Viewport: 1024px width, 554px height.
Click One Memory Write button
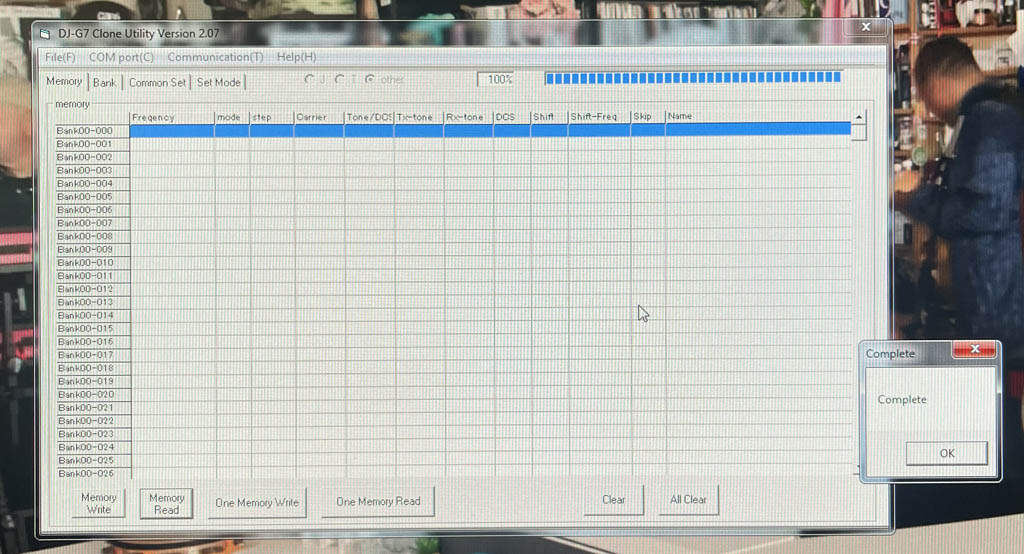coord(257,502)
